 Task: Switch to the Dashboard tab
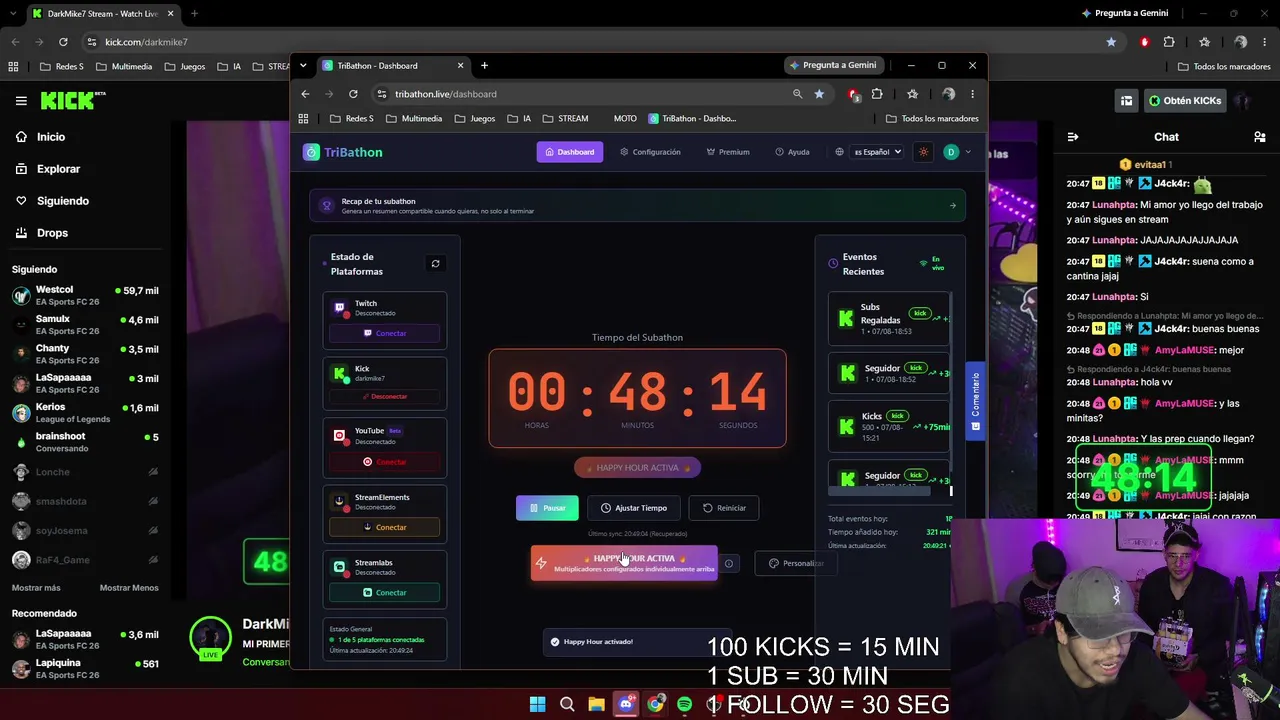point(569,152)
